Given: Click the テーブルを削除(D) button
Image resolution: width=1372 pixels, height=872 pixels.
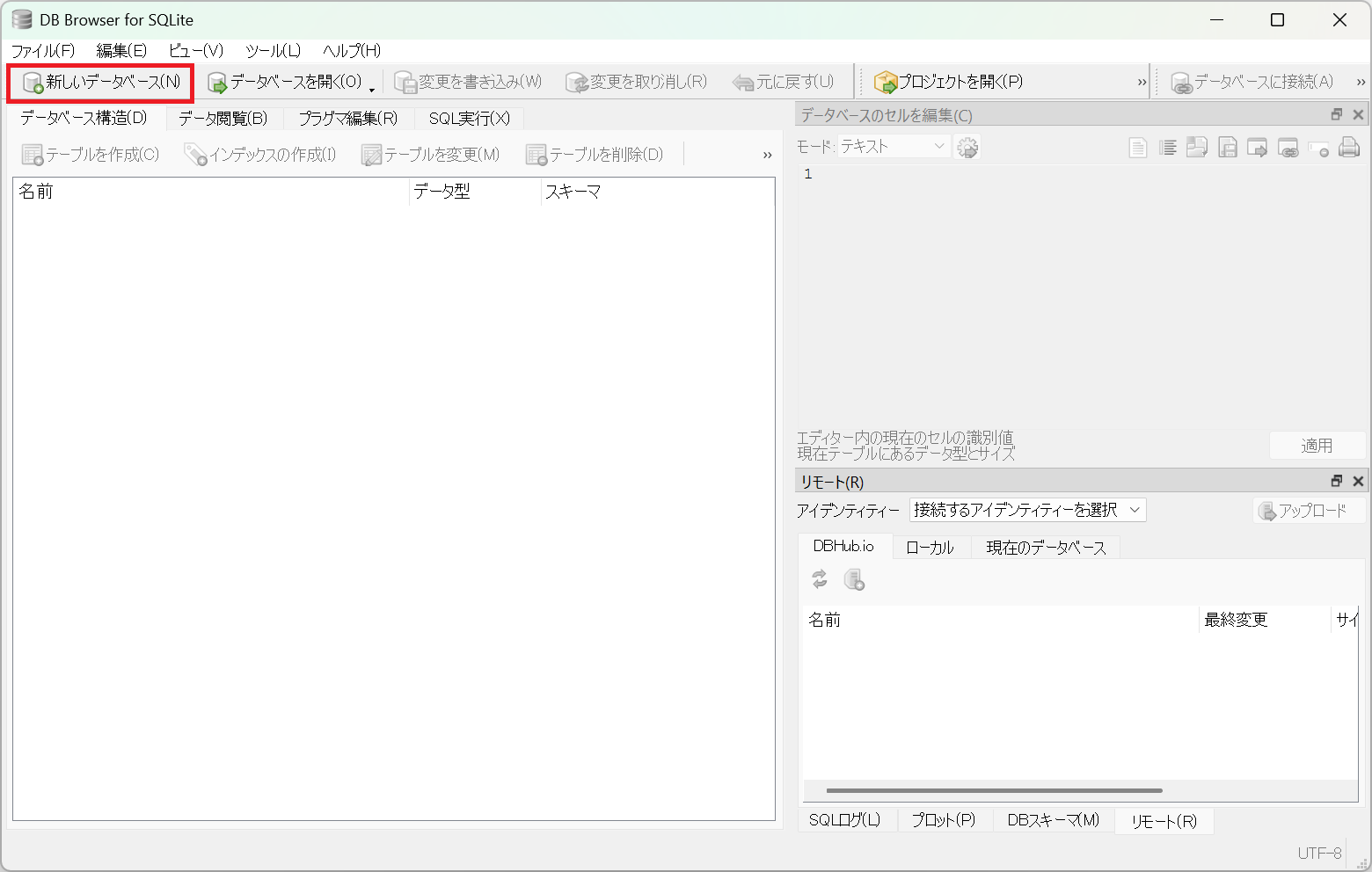Looking at the screenshot, I should tap(595, 155).
